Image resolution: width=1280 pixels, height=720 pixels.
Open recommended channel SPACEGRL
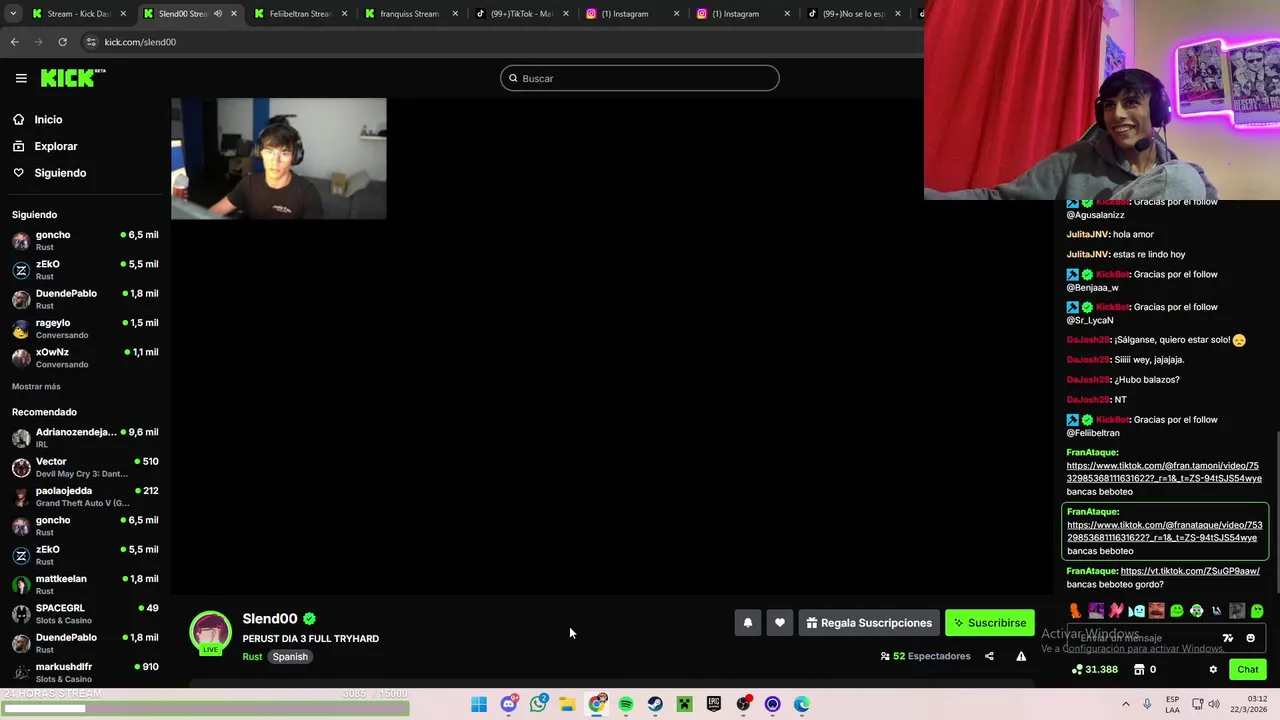85,613
